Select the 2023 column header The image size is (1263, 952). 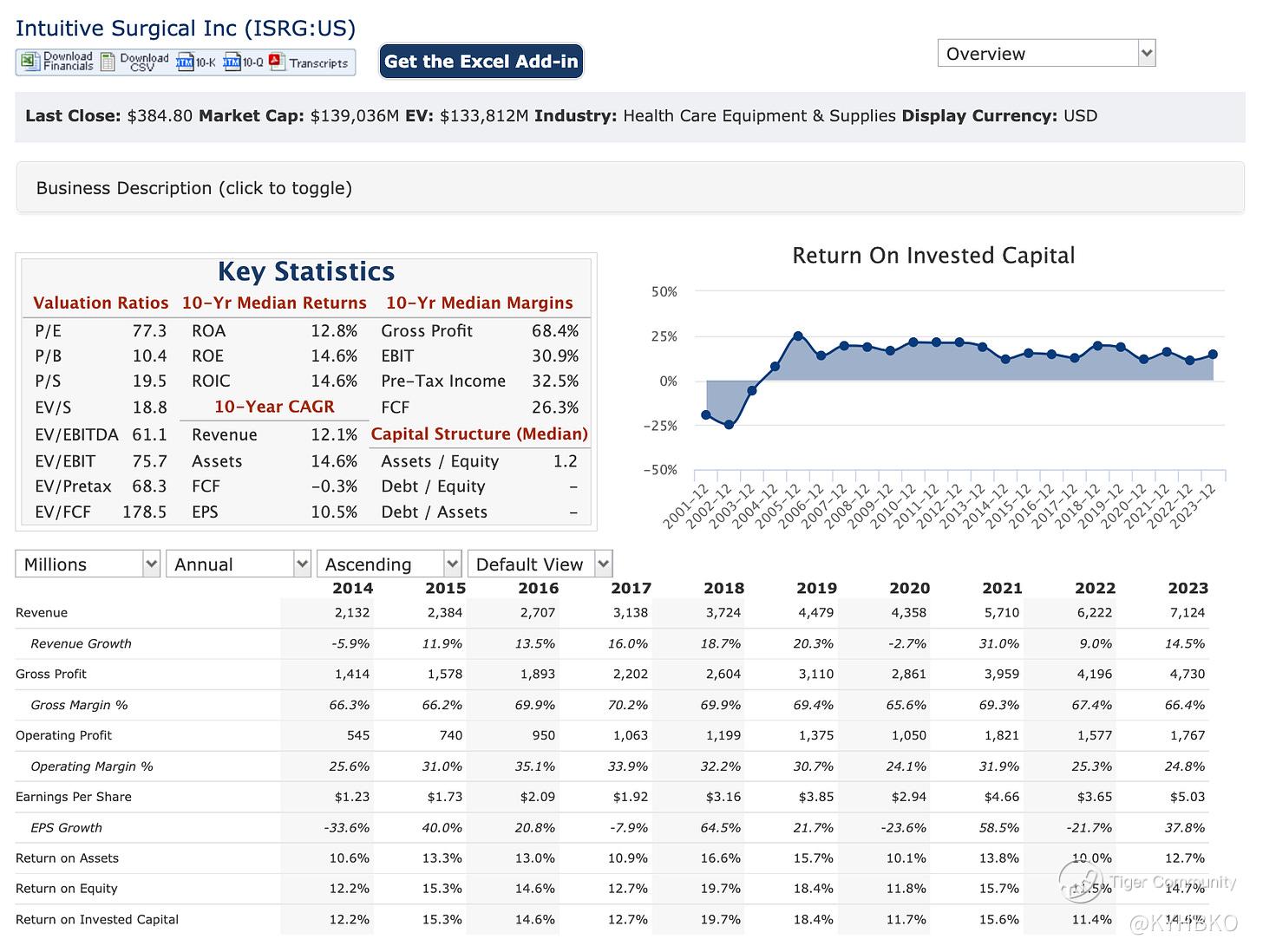point(1188,588)
